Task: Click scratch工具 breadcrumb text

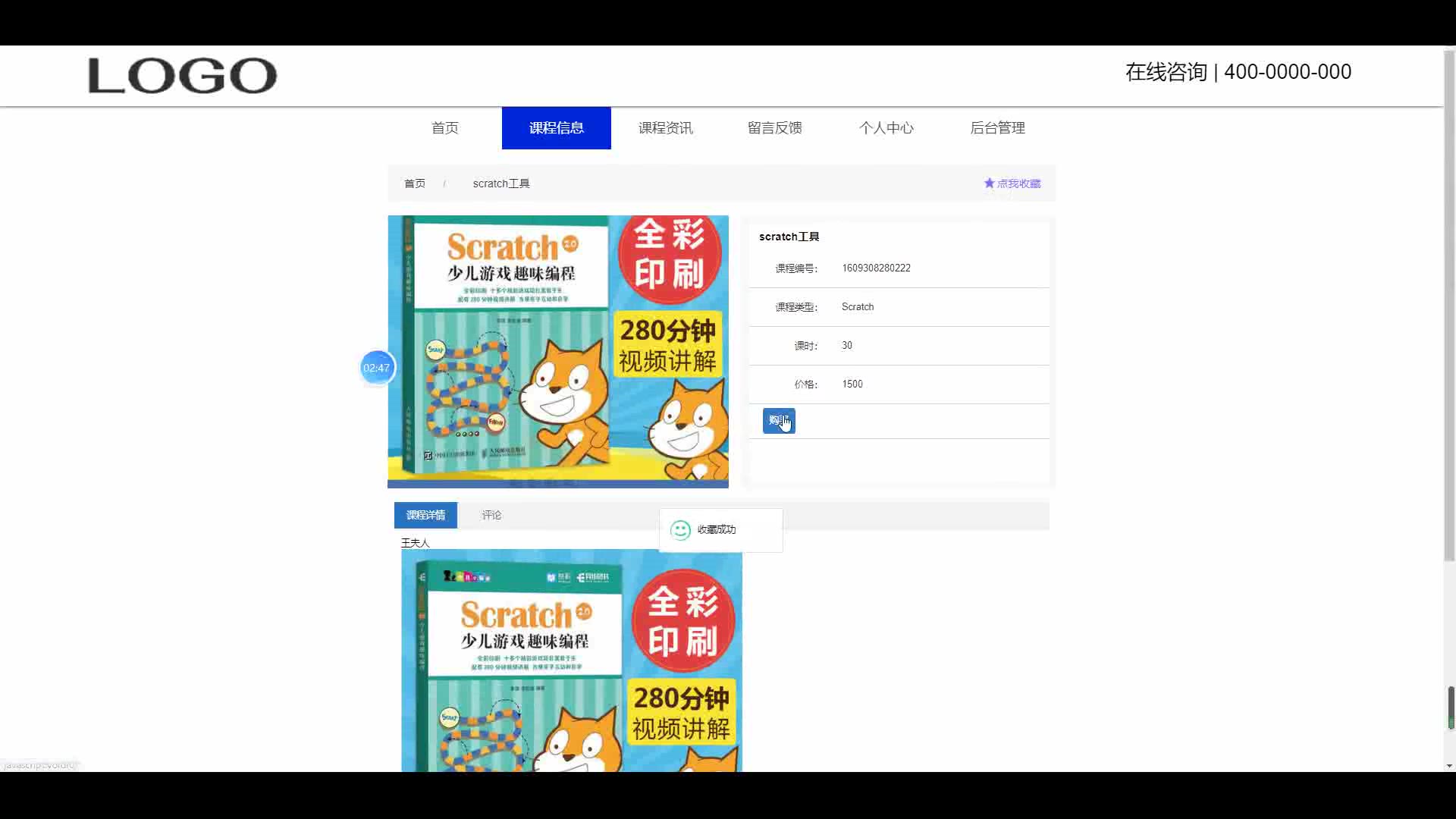Action: point(501,184)
